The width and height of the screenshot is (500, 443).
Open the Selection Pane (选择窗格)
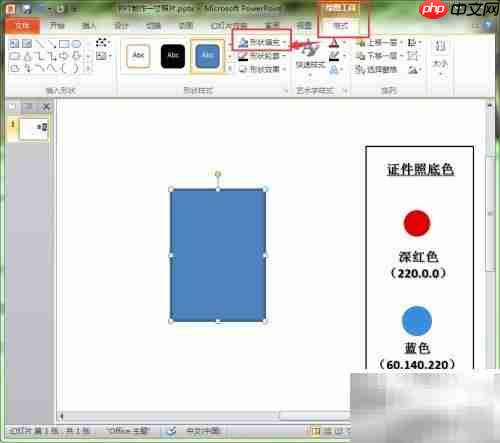(x=376, y=70)
